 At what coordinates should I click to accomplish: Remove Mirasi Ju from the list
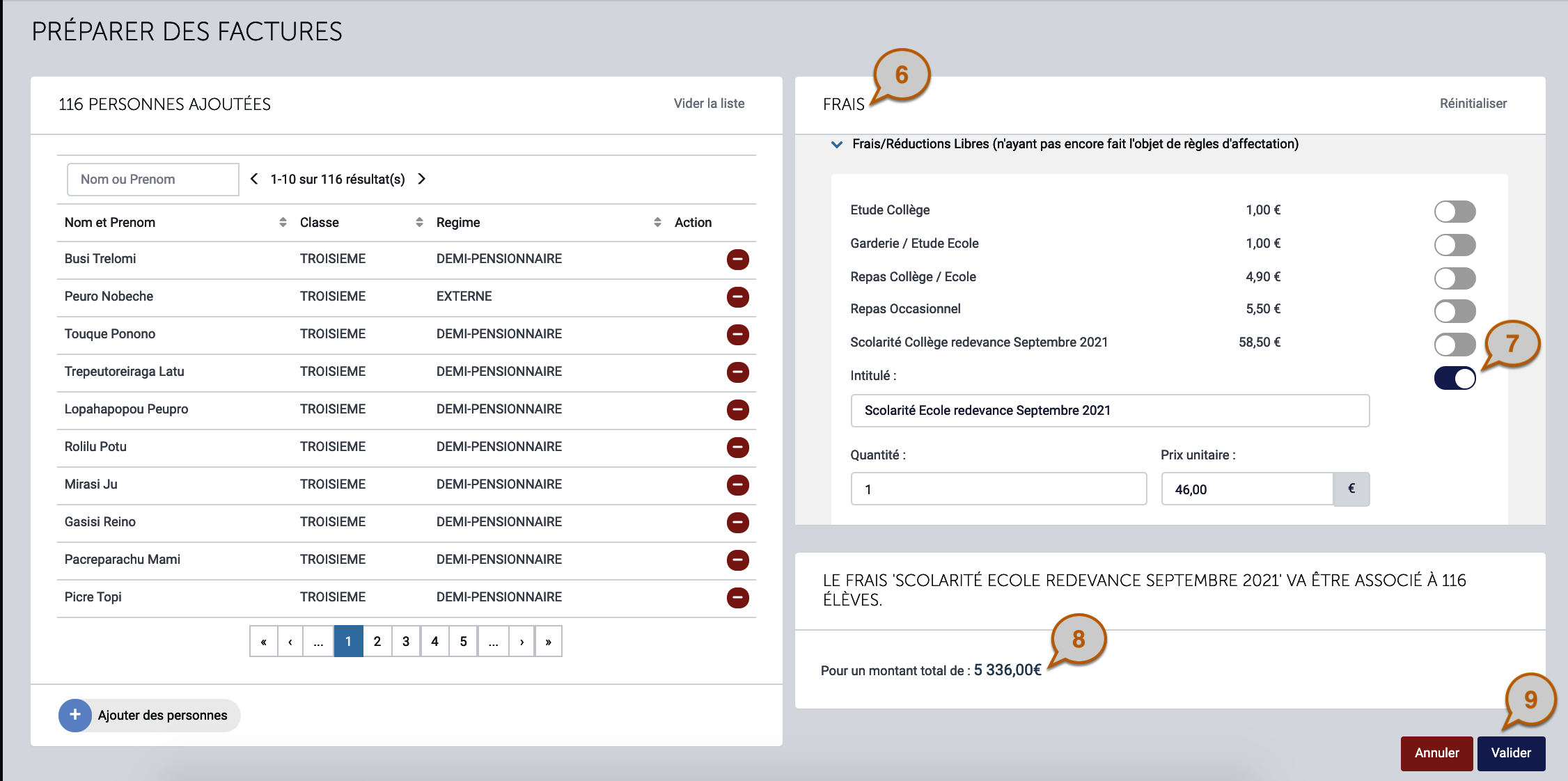[737, 485]
